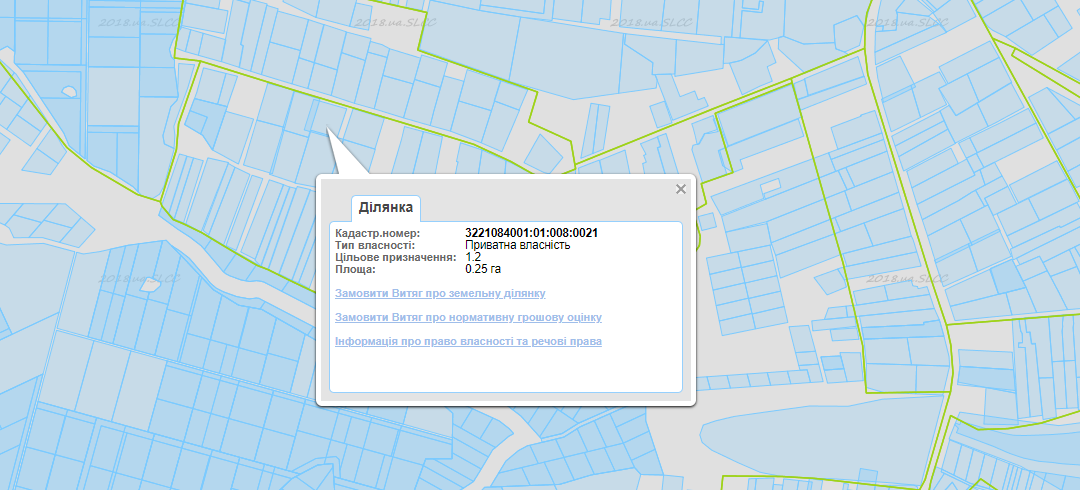Image resolution: width=1080 pixels, height=490 pixels.
Task: Click the purpose code value "1.2"
Action: click(473, 257)
